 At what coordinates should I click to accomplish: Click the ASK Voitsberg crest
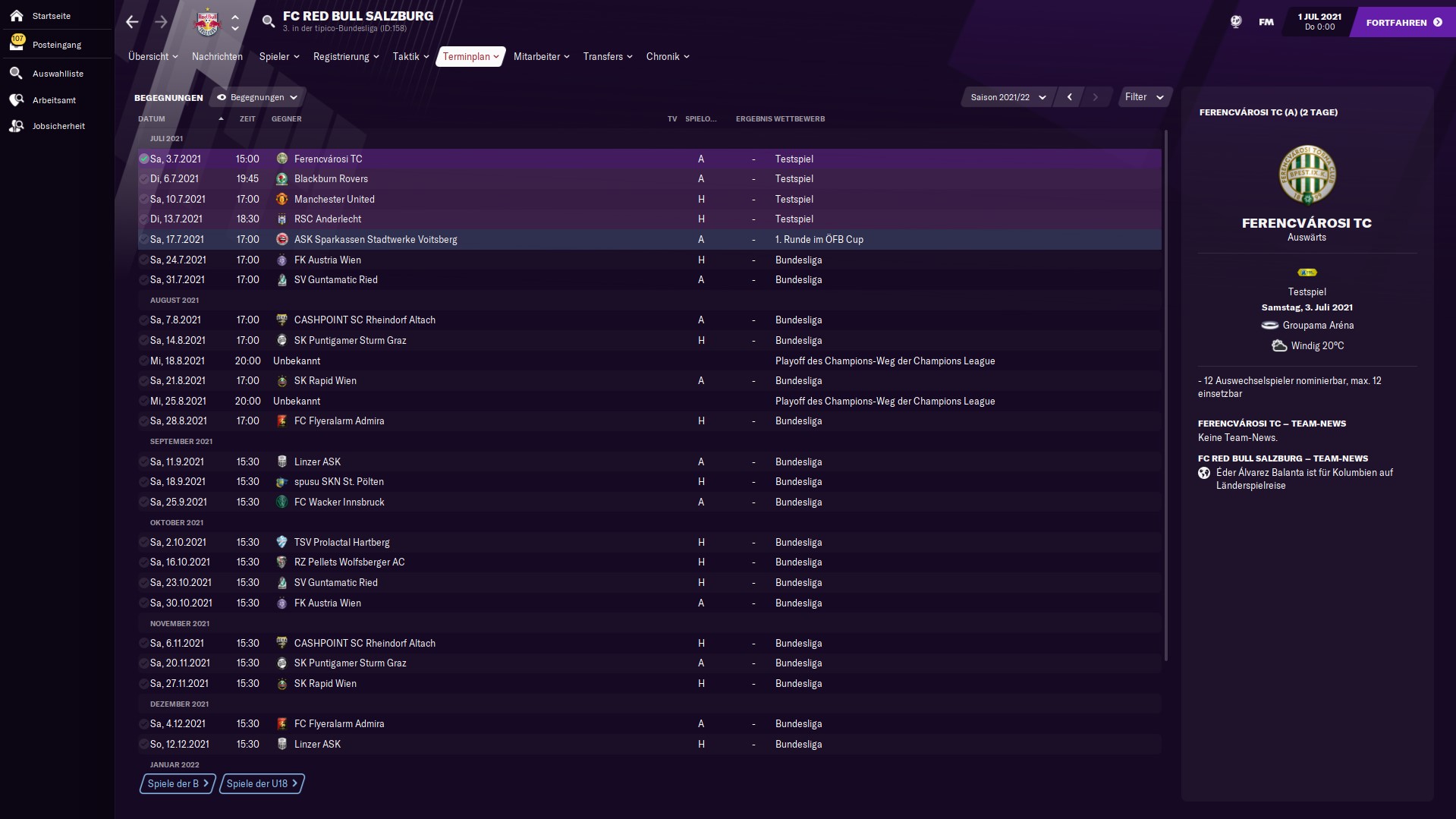point(282,239)
